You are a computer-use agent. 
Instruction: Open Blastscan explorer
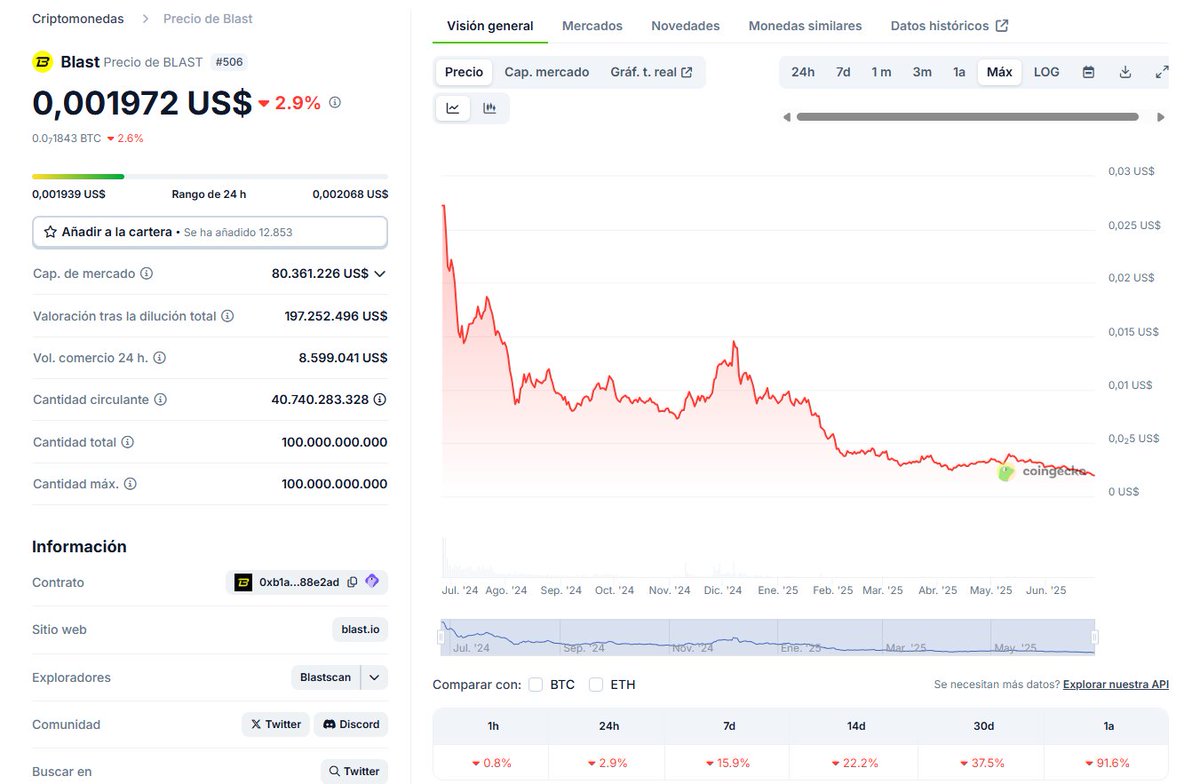[326, 677]
